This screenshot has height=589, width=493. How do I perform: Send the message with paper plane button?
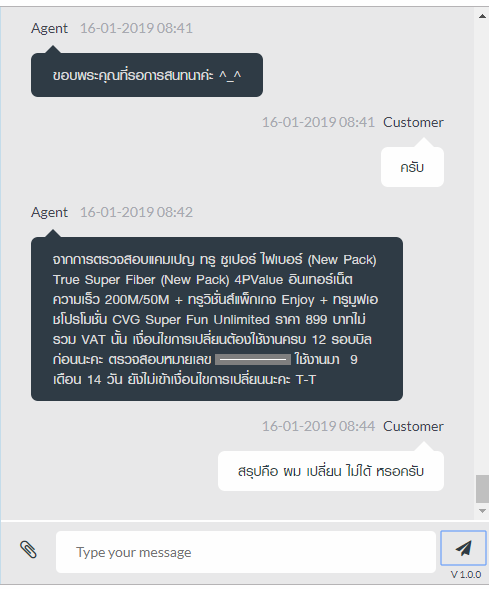point(463,548)
